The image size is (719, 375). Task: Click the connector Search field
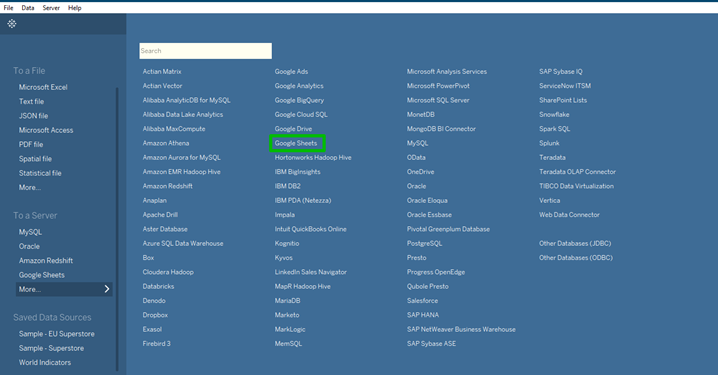tap(205, 51)
